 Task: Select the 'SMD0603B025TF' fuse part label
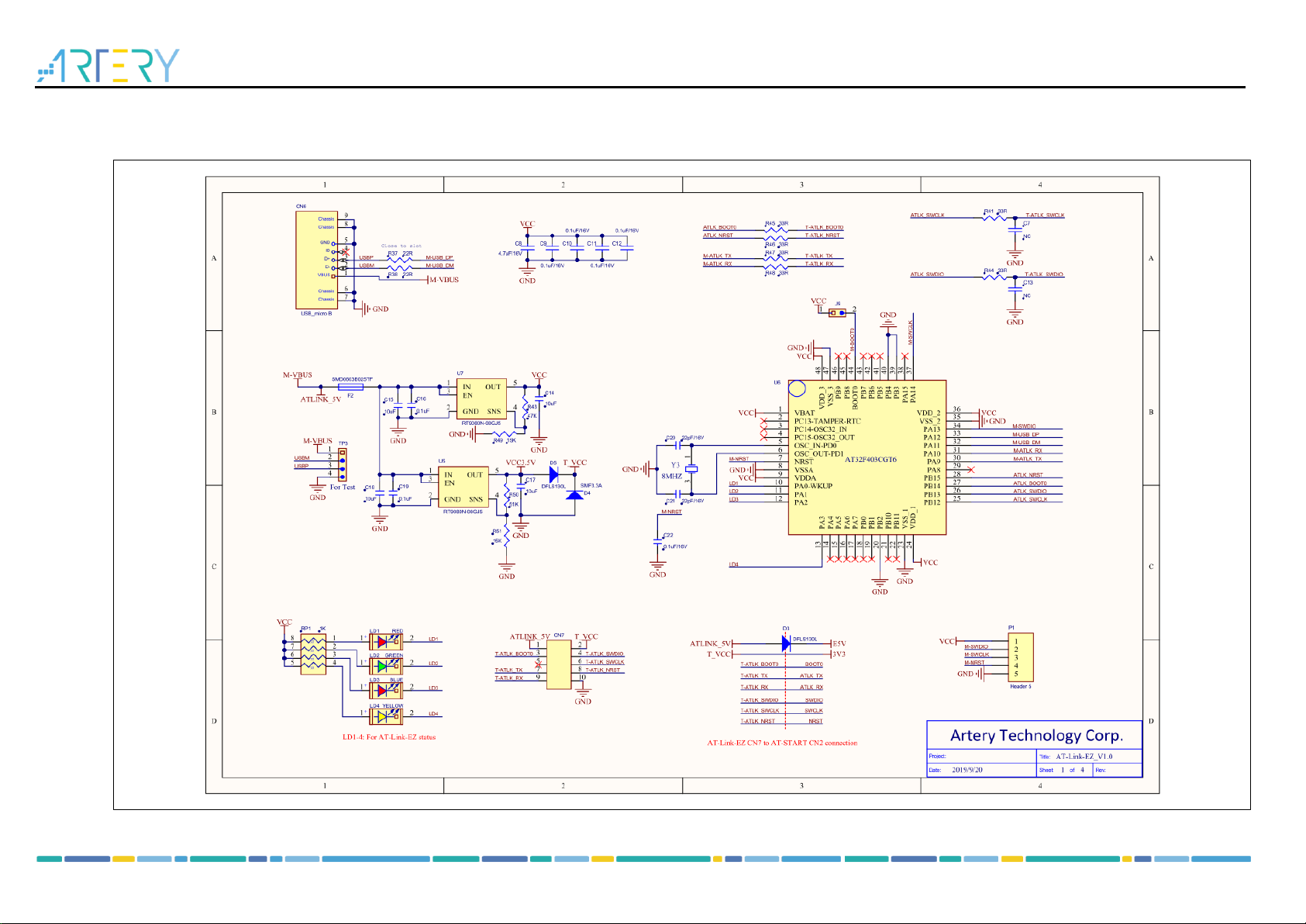pos(352,379)
